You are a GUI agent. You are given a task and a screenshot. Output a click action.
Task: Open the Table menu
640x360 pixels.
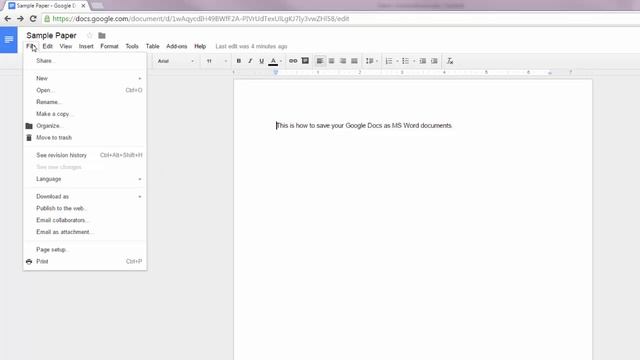tap(152, 46)
